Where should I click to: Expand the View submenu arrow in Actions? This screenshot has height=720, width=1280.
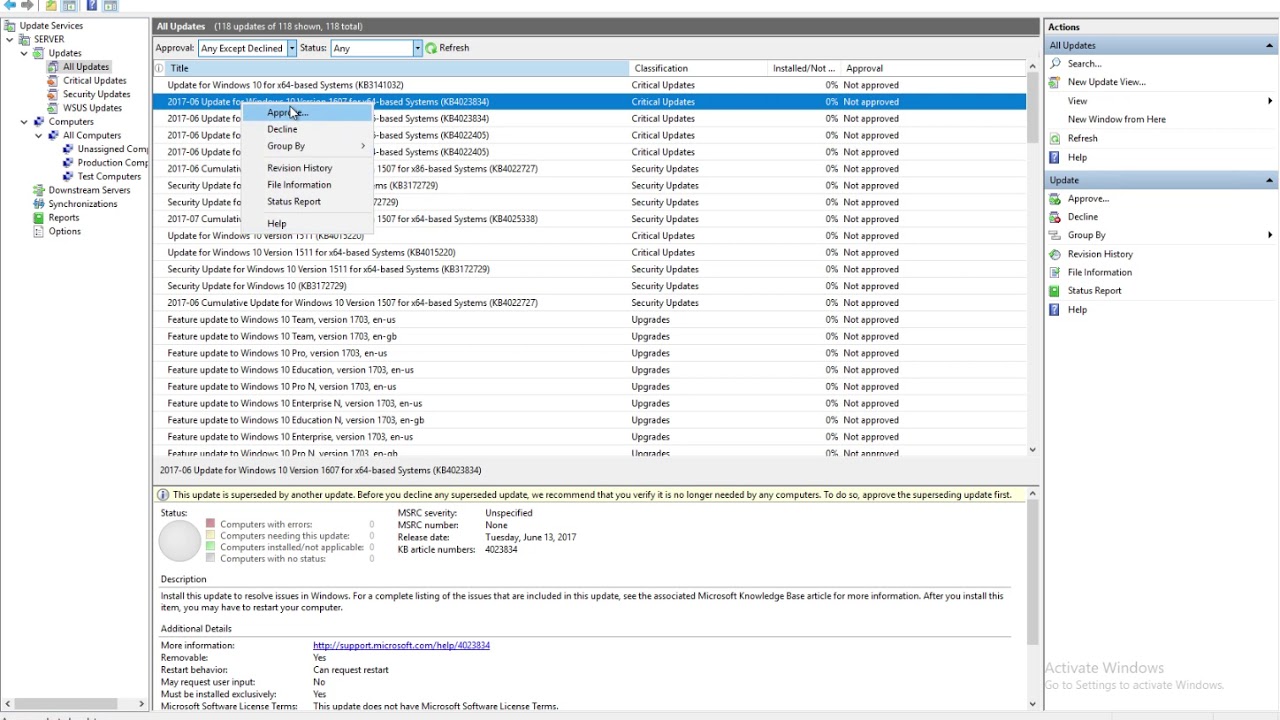pos(1270,101)
